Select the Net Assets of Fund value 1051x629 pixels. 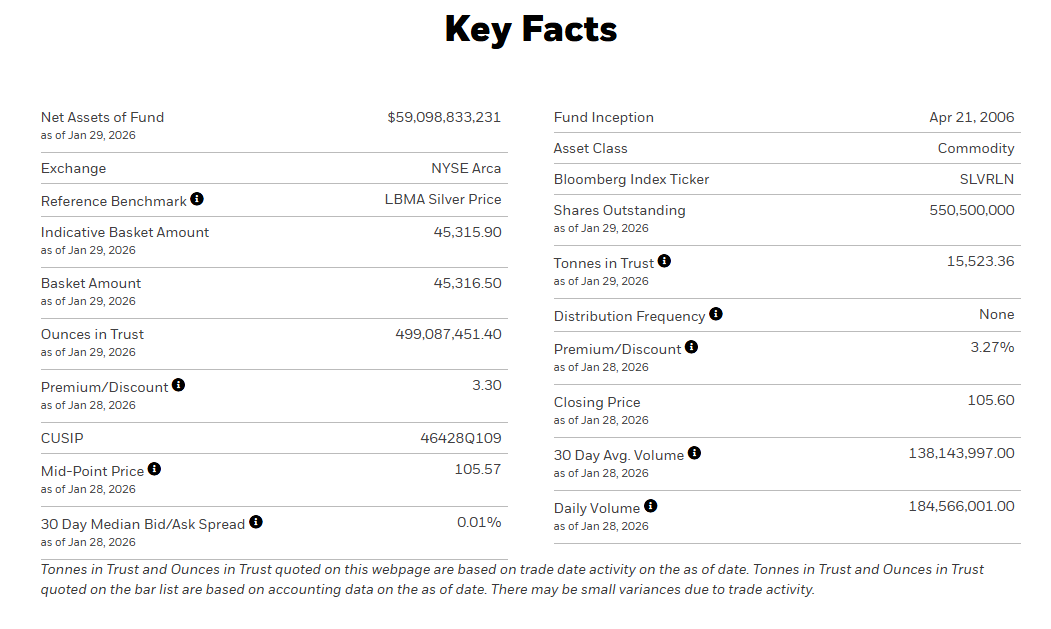coord(444,117)
